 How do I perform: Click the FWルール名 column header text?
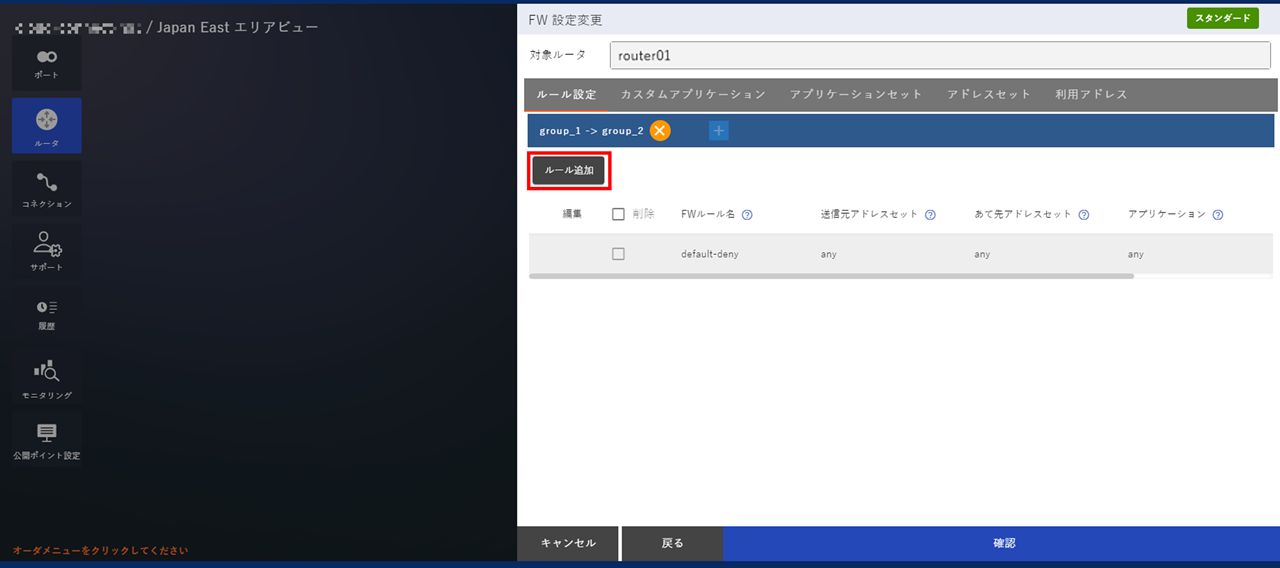click(708, 214)
